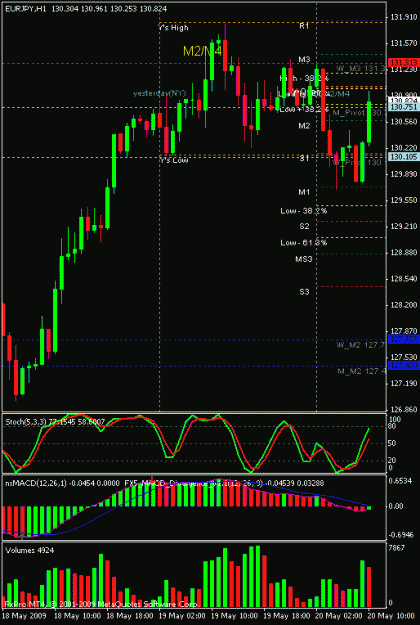This screenshot has width=420, height=625.
Task: Select the 0.6534 MACD scale value
Action: point(401,481)
